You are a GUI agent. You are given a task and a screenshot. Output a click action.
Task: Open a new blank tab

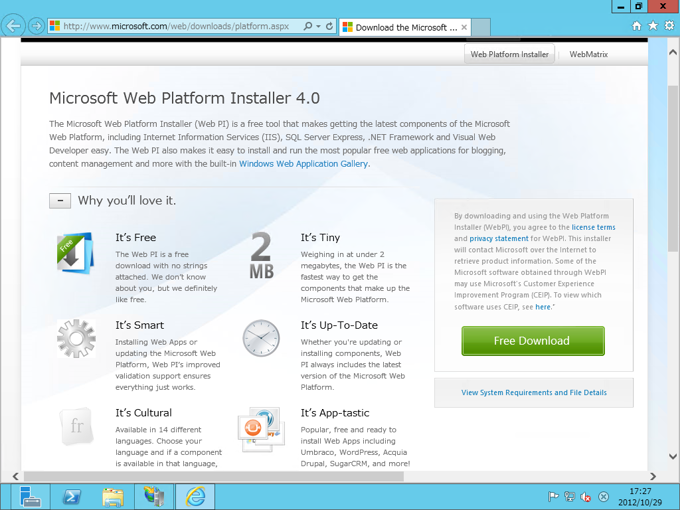pos(481,27)
